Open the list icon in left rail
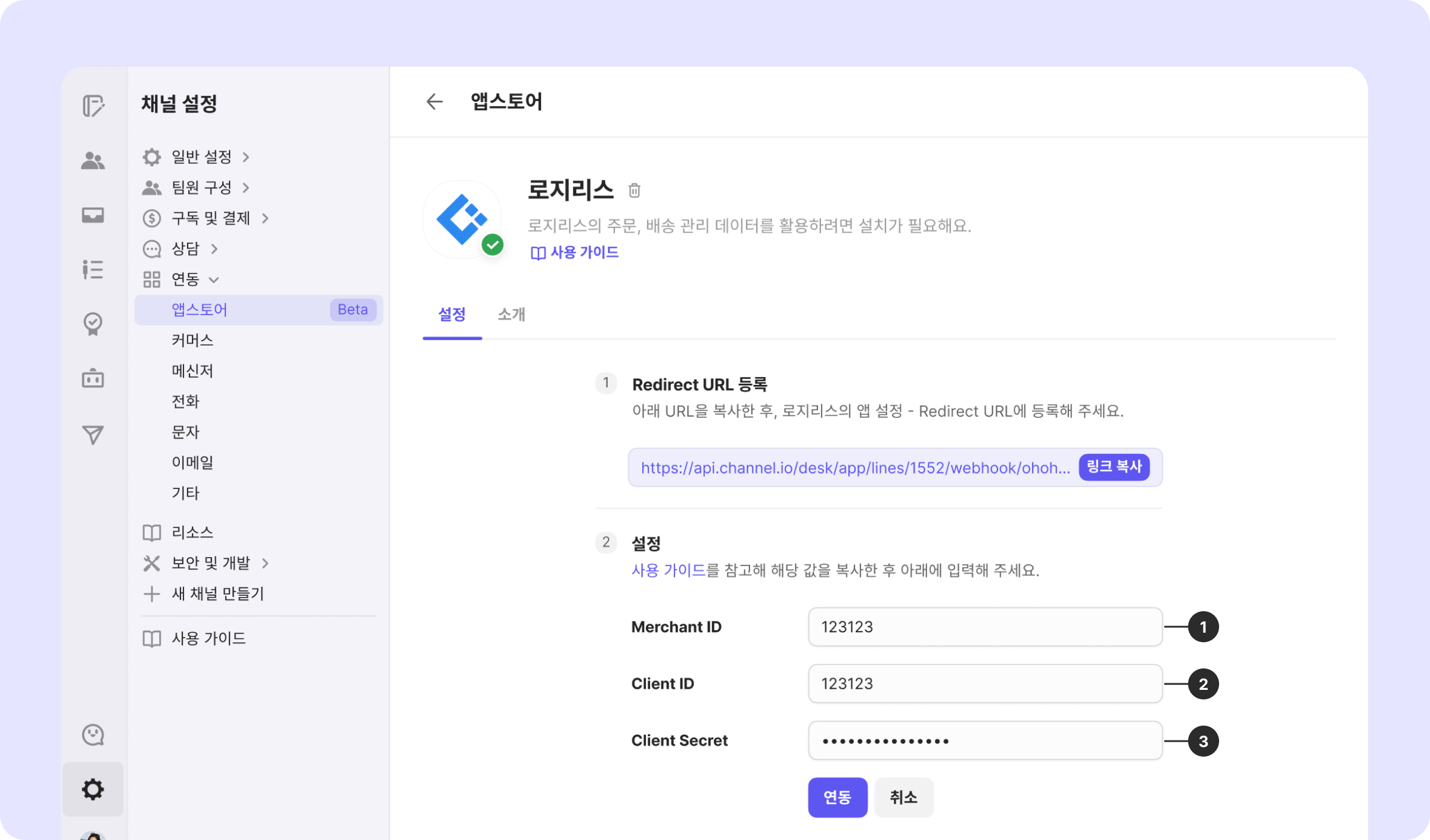Viewport: 1430px width, 840px height. tap(93, 269)
